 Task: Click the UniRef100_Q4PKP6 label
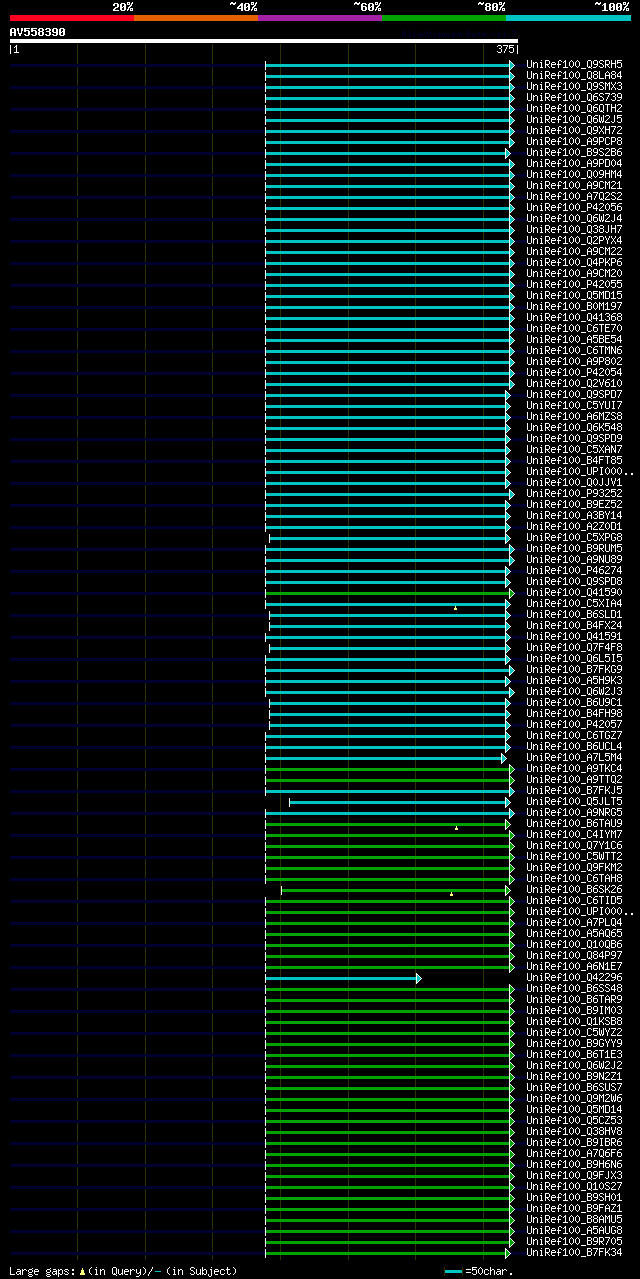(574, 262)
